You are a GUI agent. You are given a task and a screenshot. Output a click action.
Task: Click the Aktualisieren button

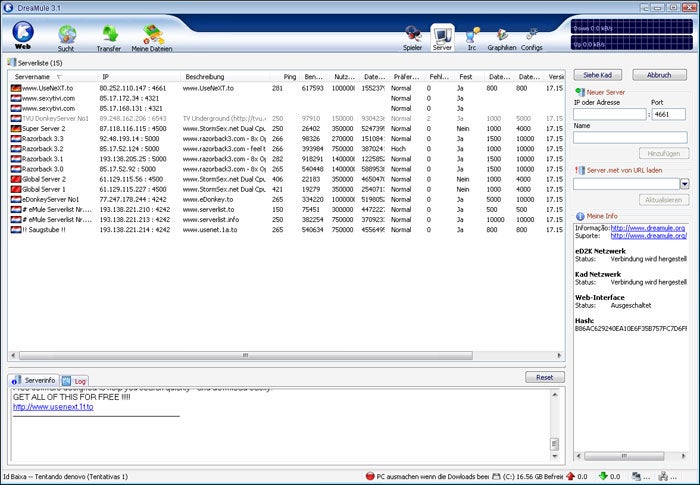coord(664,200)
